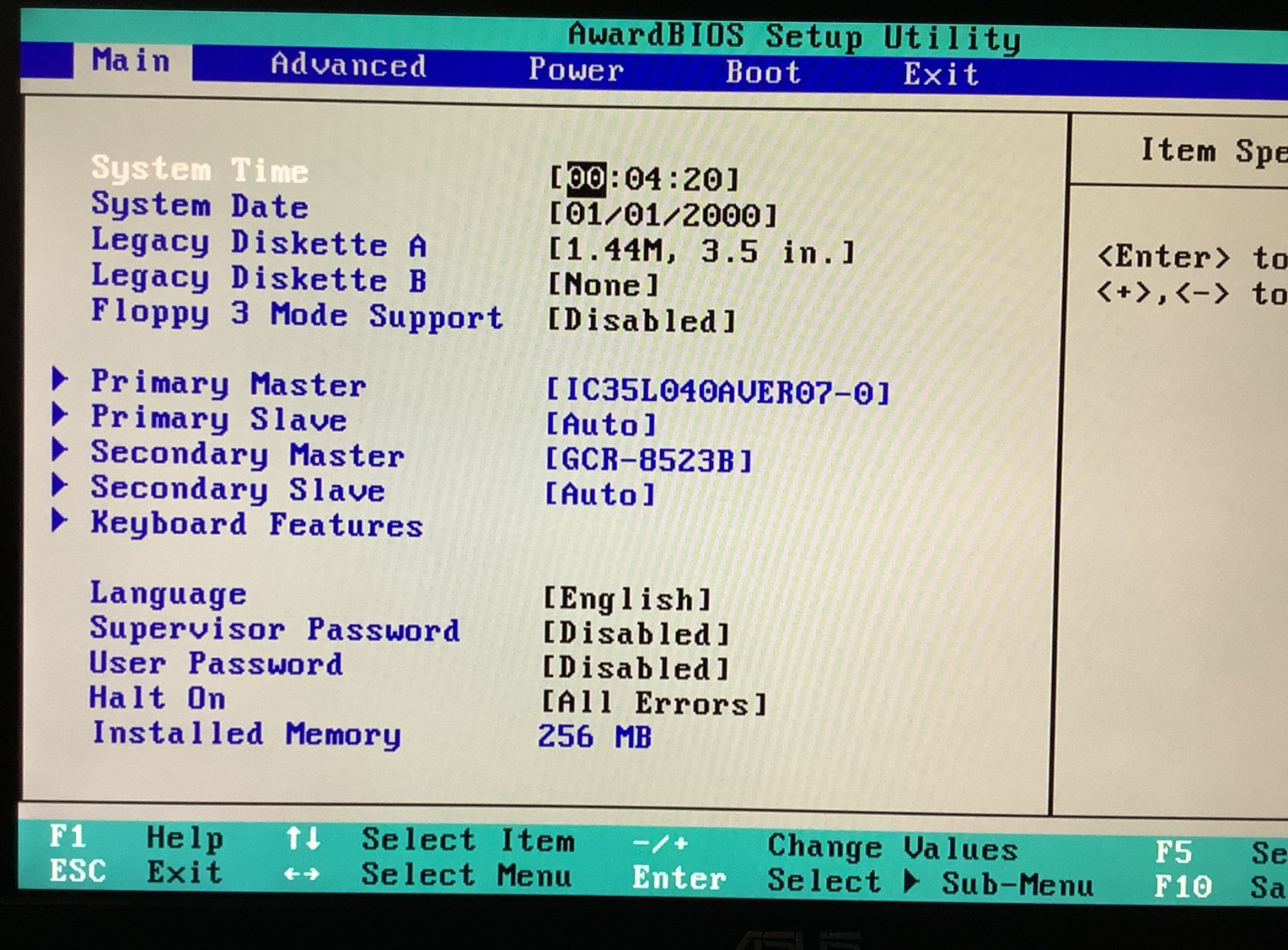Viewport: 1288px width, 950px height.
Task: Select the highlighted hour field in System Time
Action: click(x=586, y=178)
